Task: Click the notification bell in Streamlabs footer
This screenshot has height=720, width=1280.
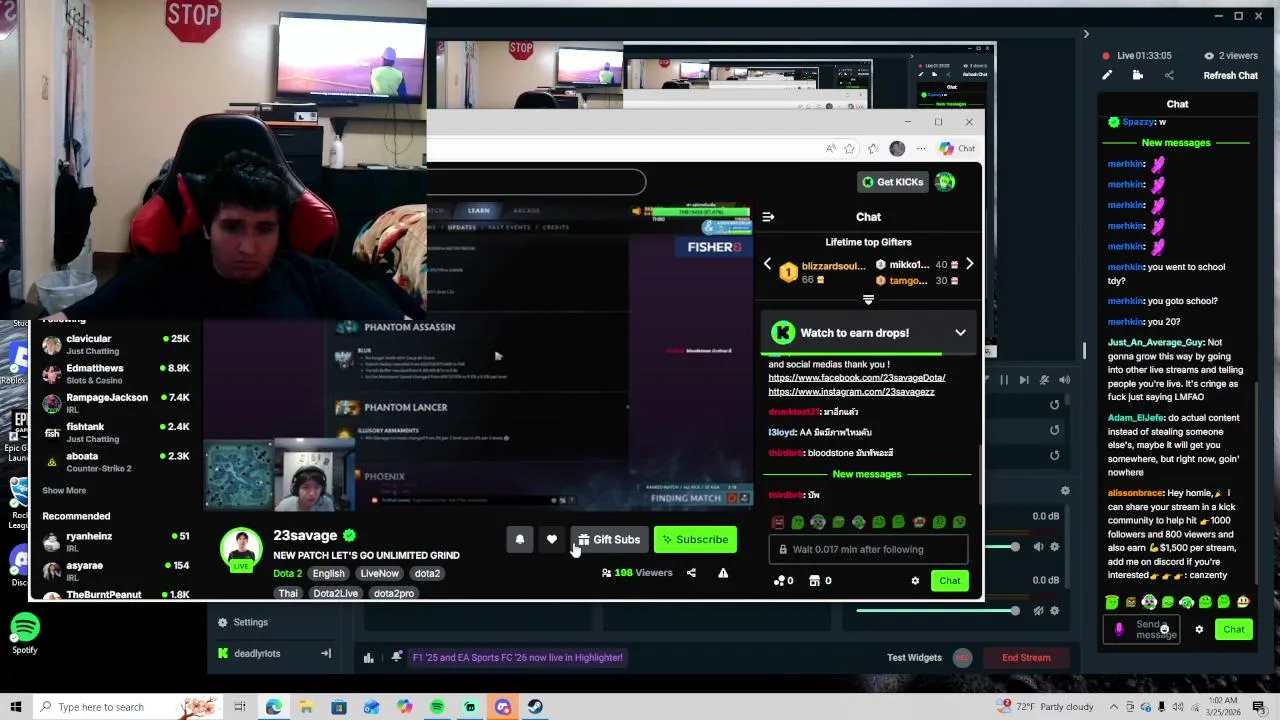Action: [397, 657]
